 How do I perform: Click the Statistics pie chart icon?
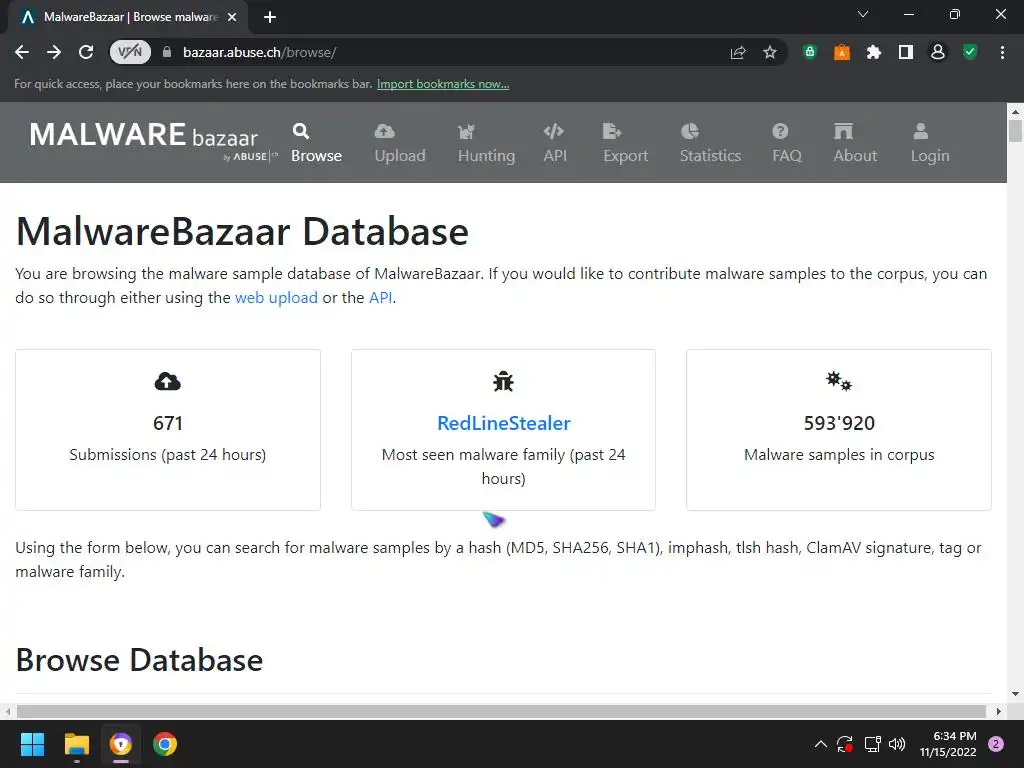click(690, 131)
